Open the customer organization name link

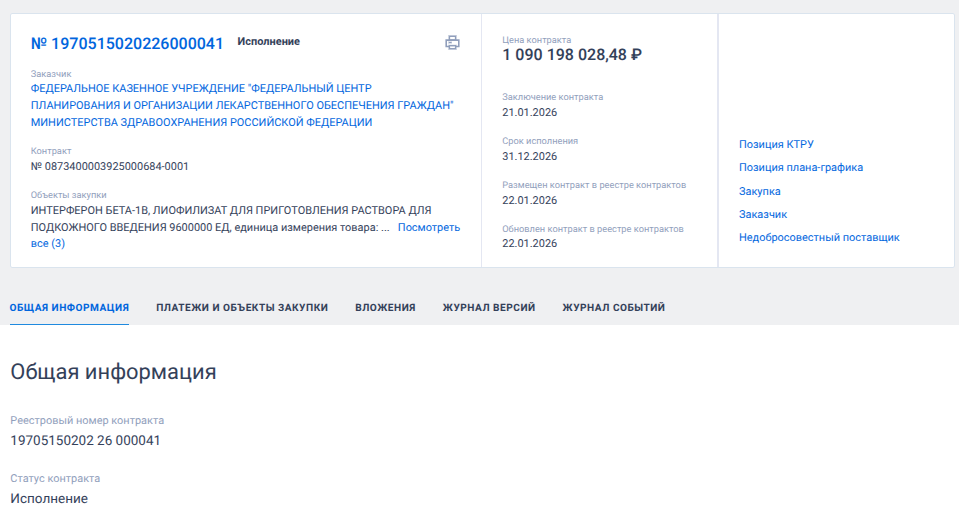[x=242, y=105]
